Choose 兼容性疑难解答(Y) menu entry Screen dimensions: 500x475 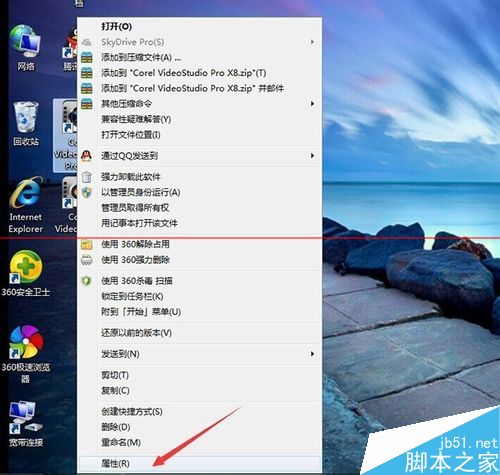(200, 119)
